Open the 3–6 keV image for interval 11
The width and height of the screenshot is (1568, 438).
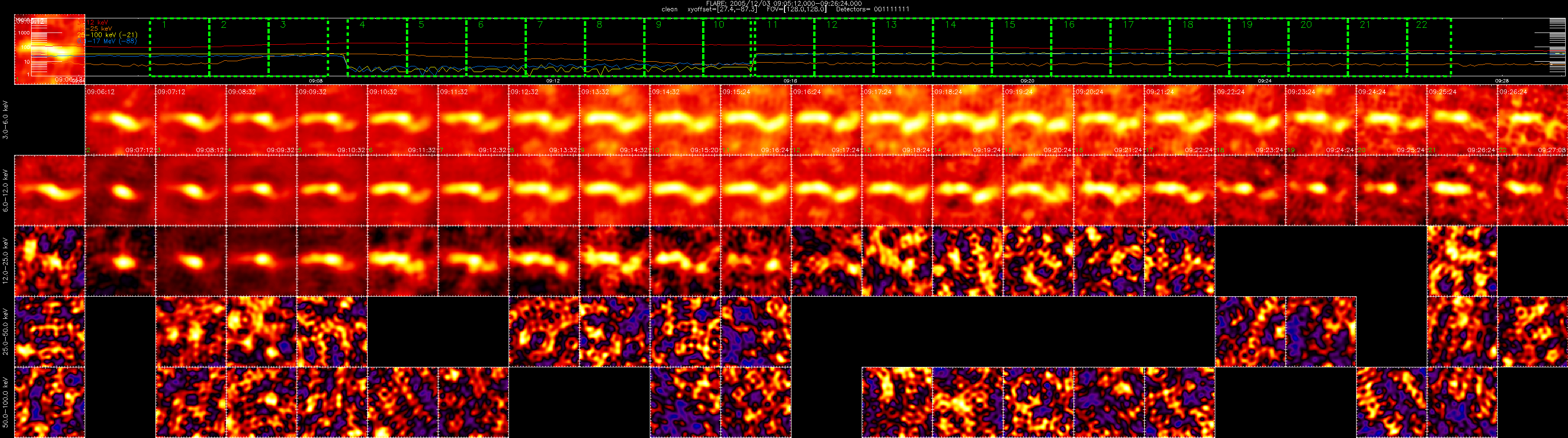pos(756,120)
